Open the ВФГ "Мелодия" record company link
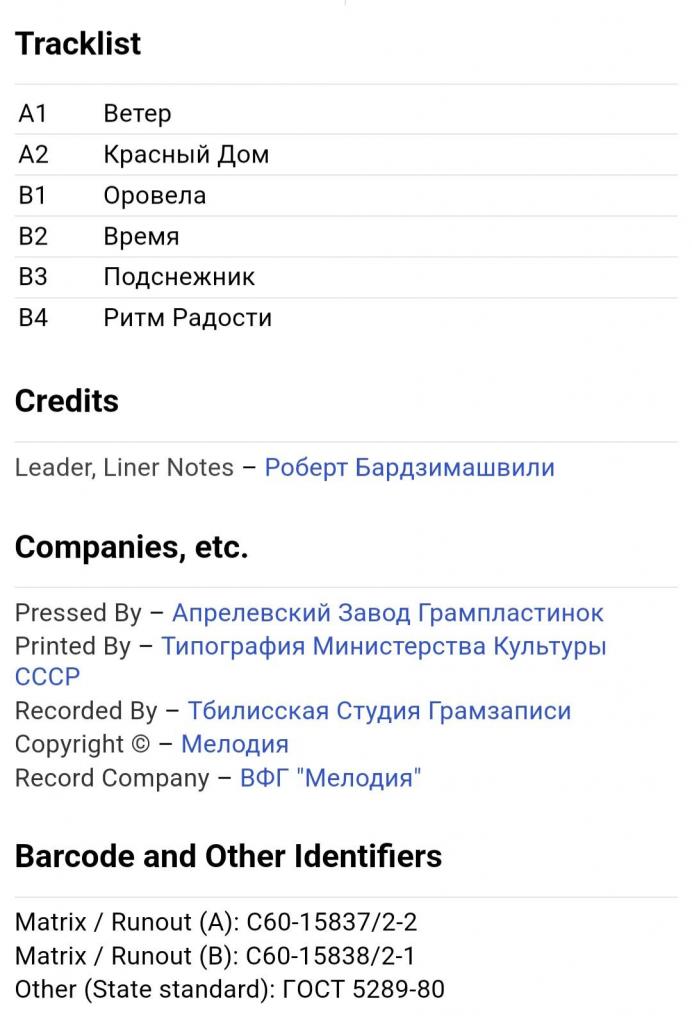Image resolution: width=692 pixels, height=1024 pixels. click(330, 778)
